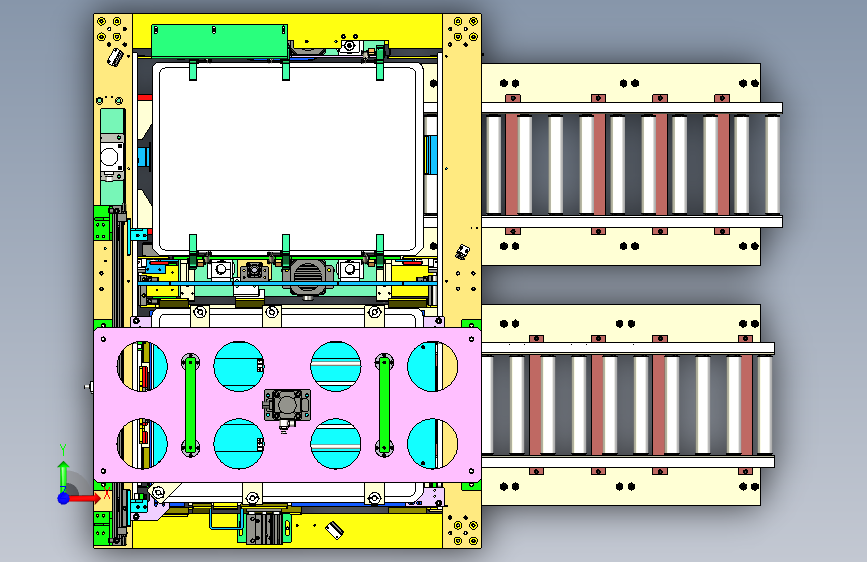Select the right green bar on pink plate
The image size is (867, 562).
(384, 404)
